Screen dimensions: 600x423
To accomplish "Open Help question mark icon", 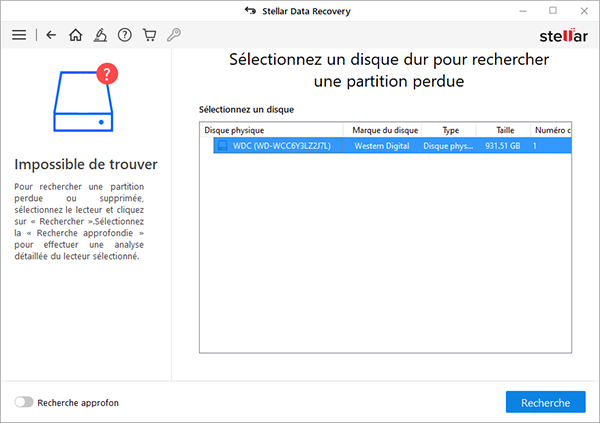I will click(x=125, y=35).
